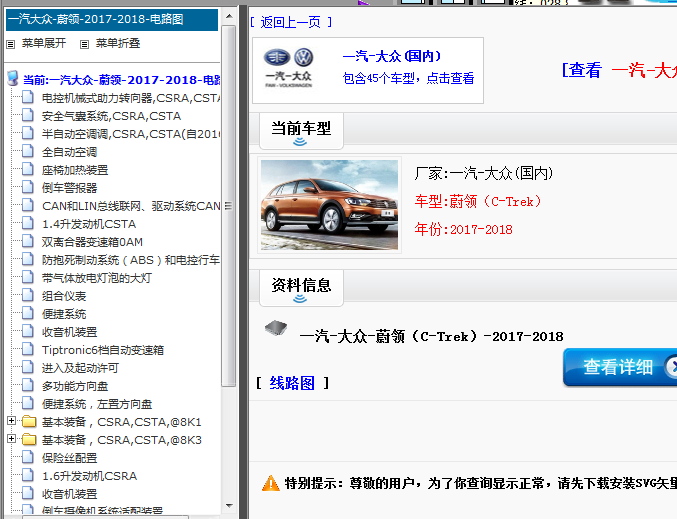Select 带气体放电灯泡的大灯 in the tree
The height and width of the screenshot is (519, 677).
point(97,278)
